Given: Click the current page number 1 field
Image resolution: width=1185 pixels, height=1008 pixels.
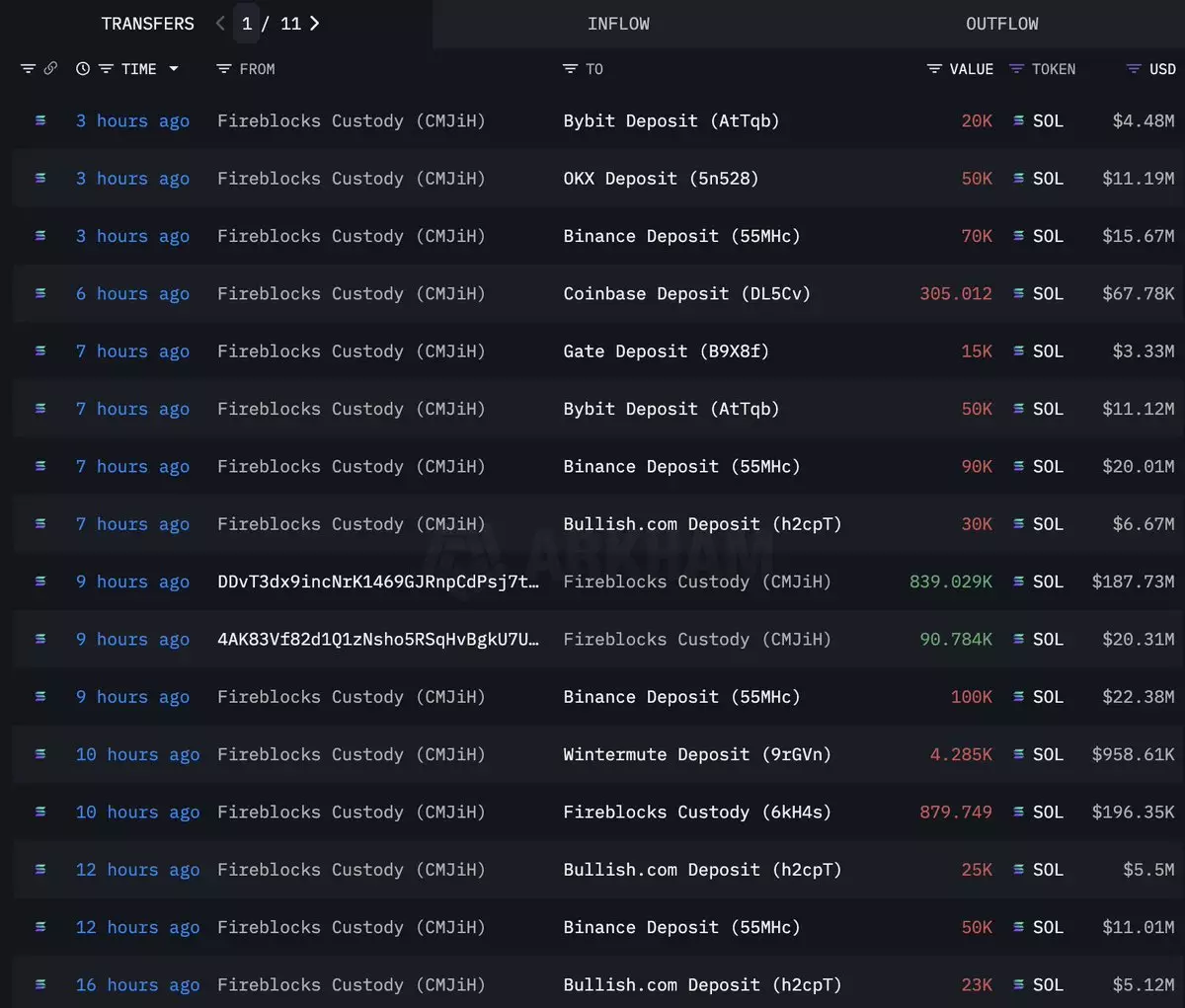Looking at the screenshot, I should (247, 23).
